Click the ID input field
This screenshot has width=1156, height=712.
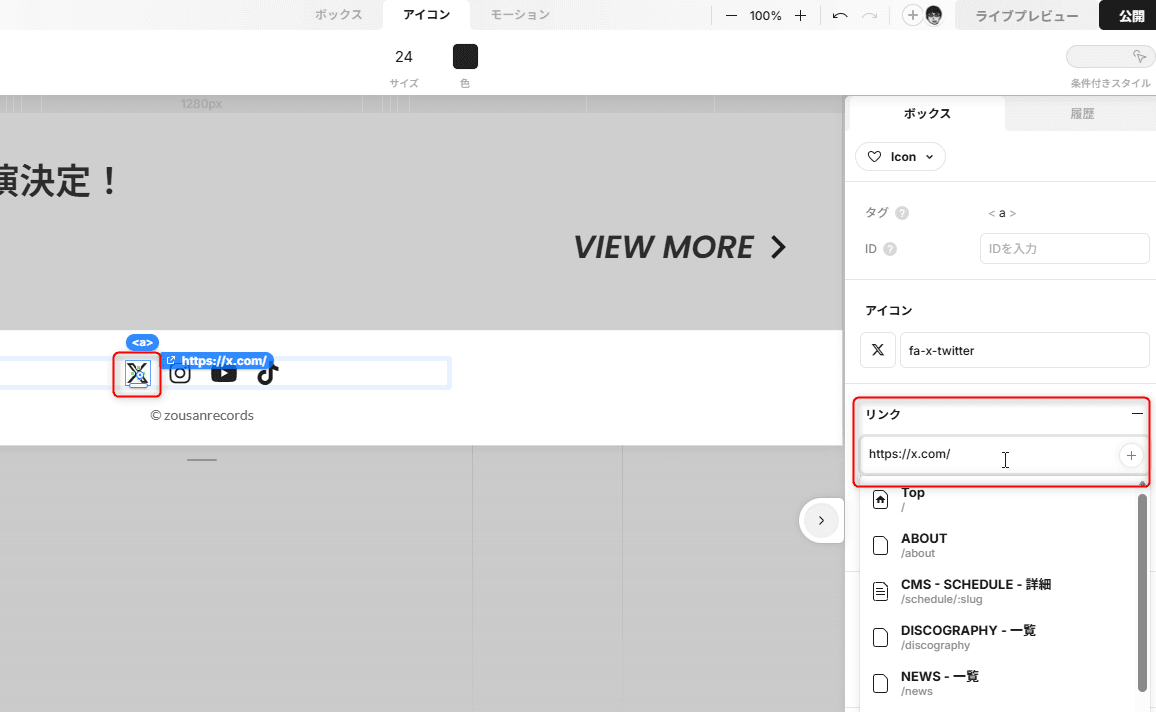pos(1064,248)
